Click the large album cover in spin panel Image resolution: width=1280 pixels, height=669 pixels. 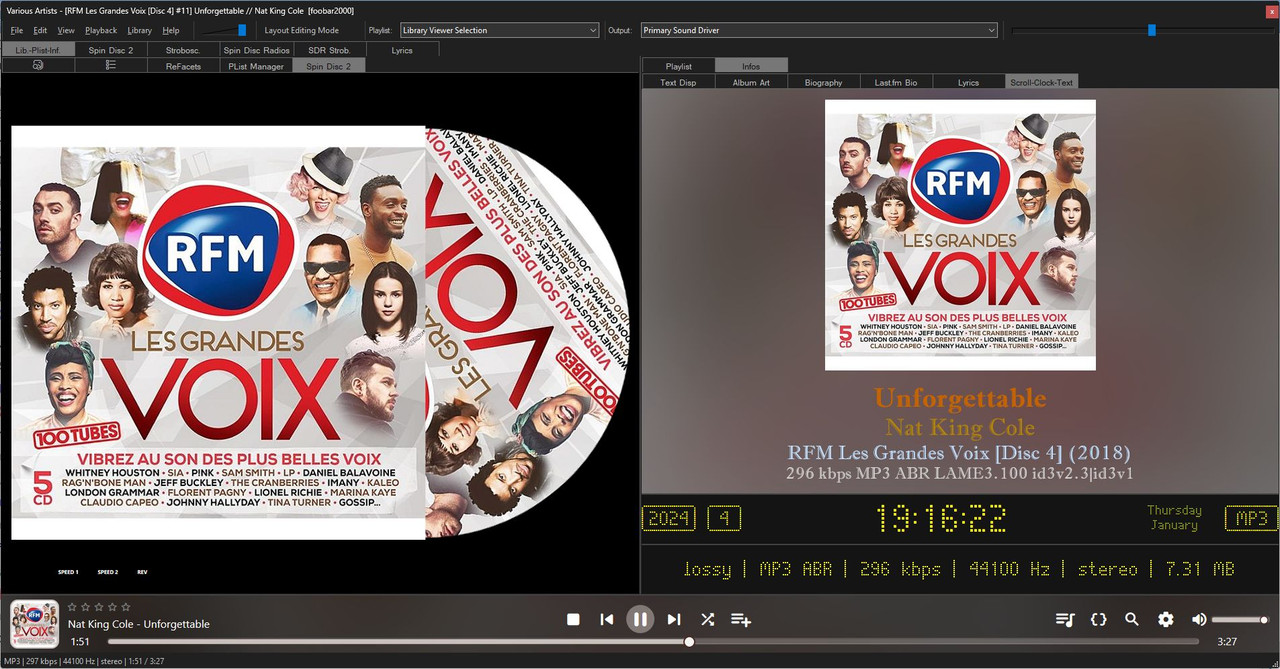[218, 333]
